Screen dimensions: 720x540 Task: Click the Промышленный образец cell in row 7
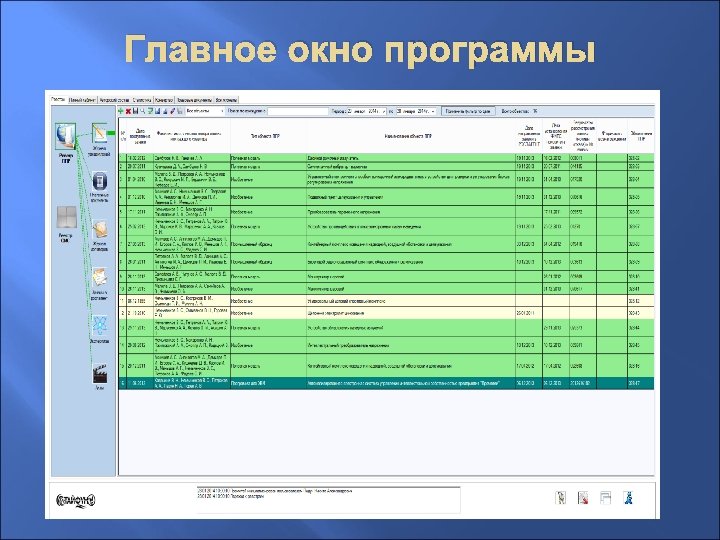click(268, 244)
